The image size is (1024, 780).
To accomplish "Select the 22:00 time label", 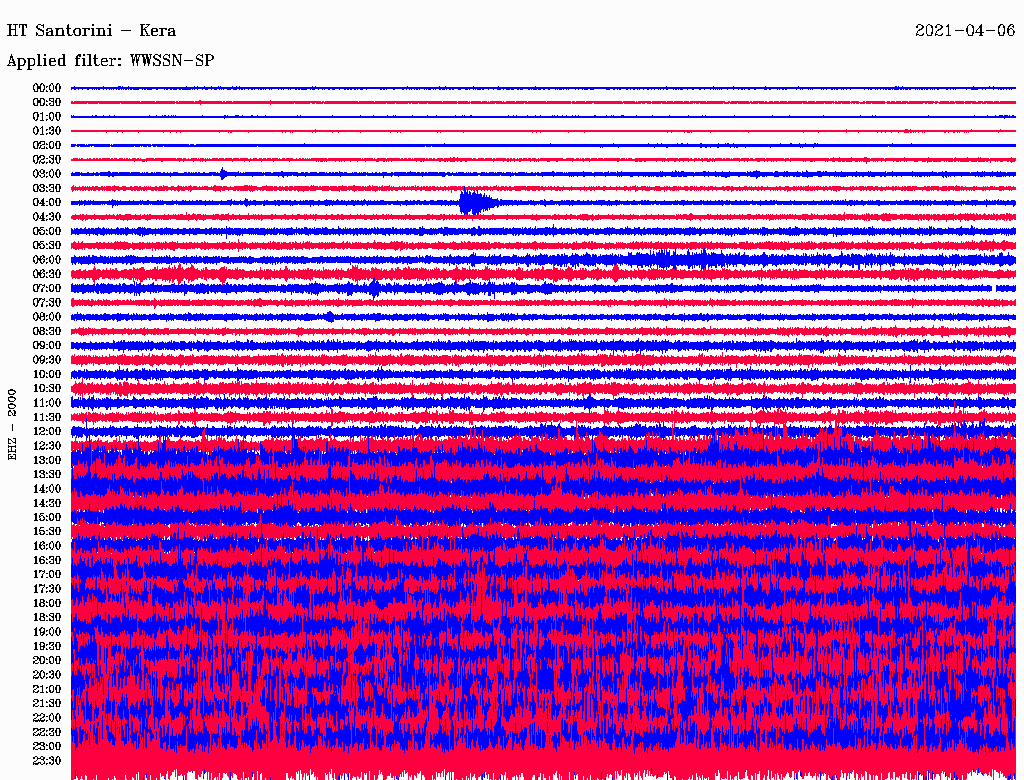I will click(47, 718).
